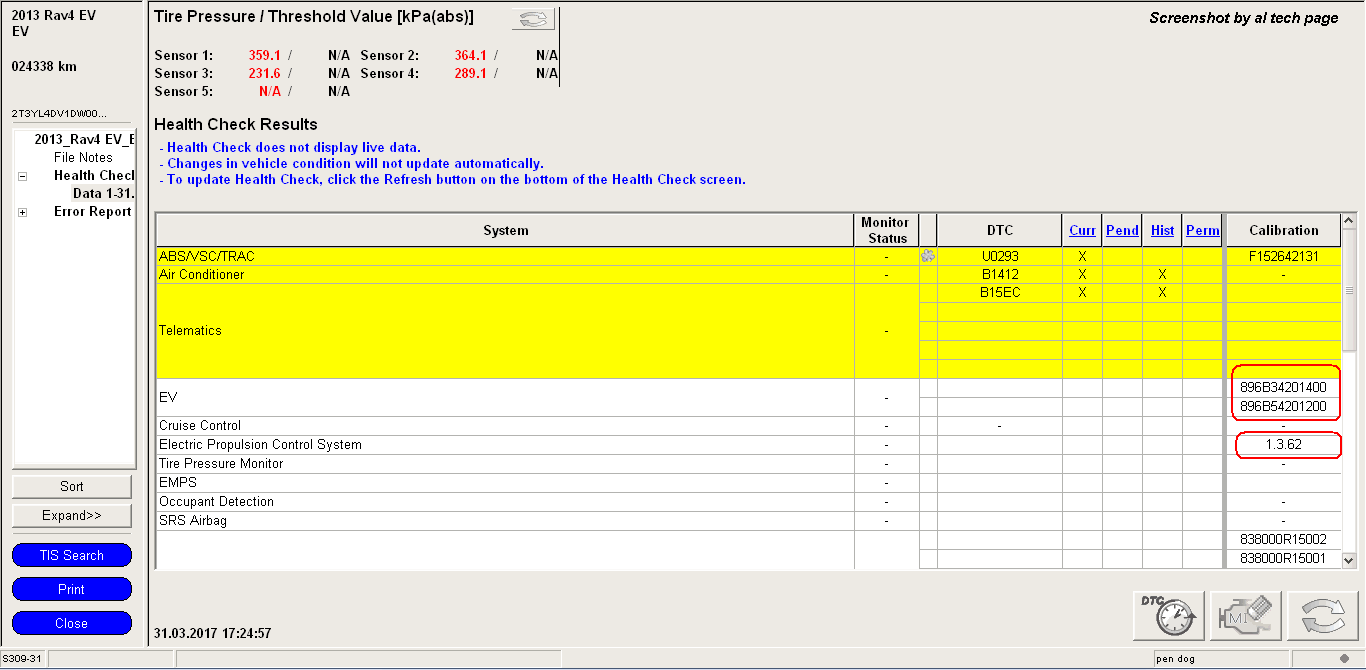Open TIS Search
1366x670 pixels.
click(72, 555)
